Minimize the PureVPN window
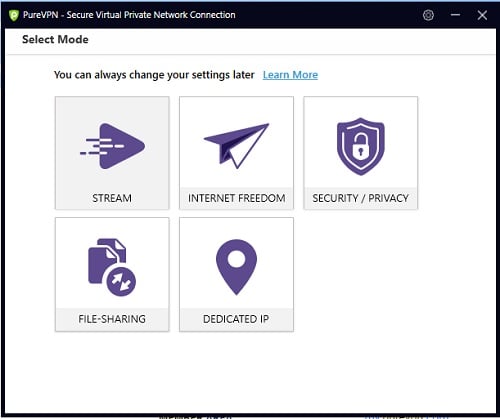Viewport: 500px width, 419px height. pos(455,15)
